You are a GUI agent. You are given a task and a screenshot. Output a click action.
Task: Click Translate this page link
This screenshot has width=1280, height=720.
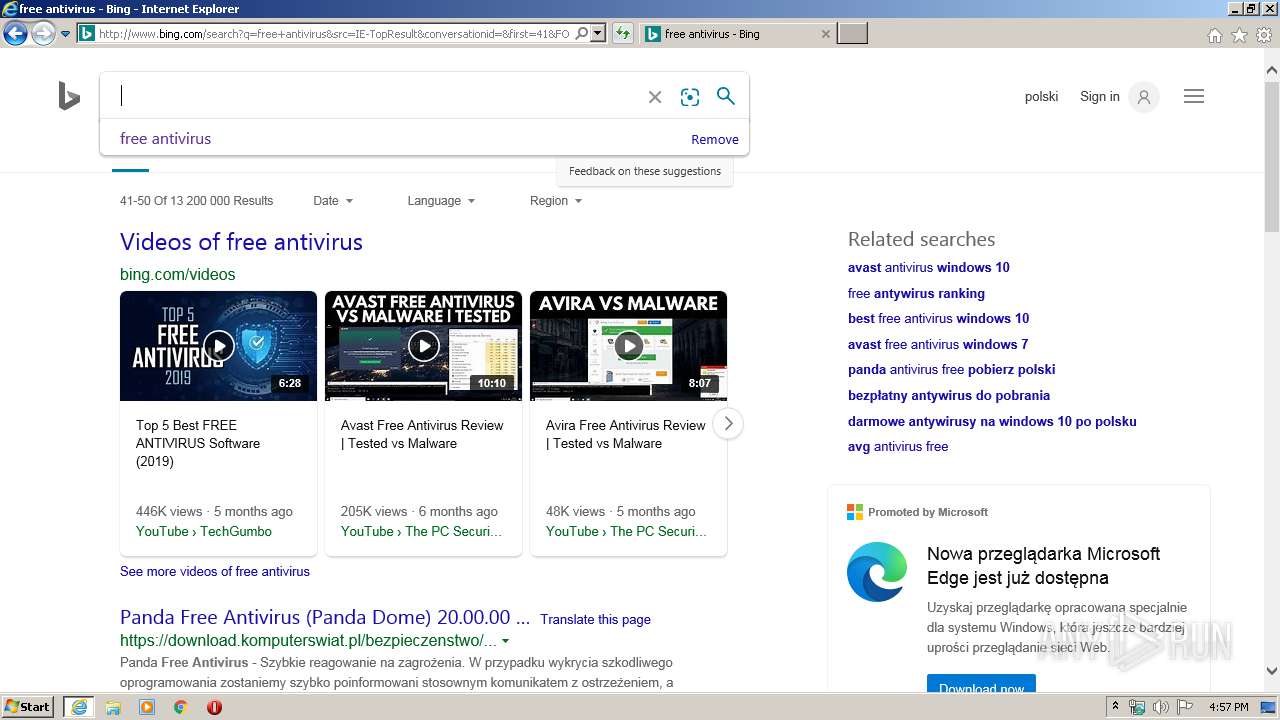click(595, 620)
